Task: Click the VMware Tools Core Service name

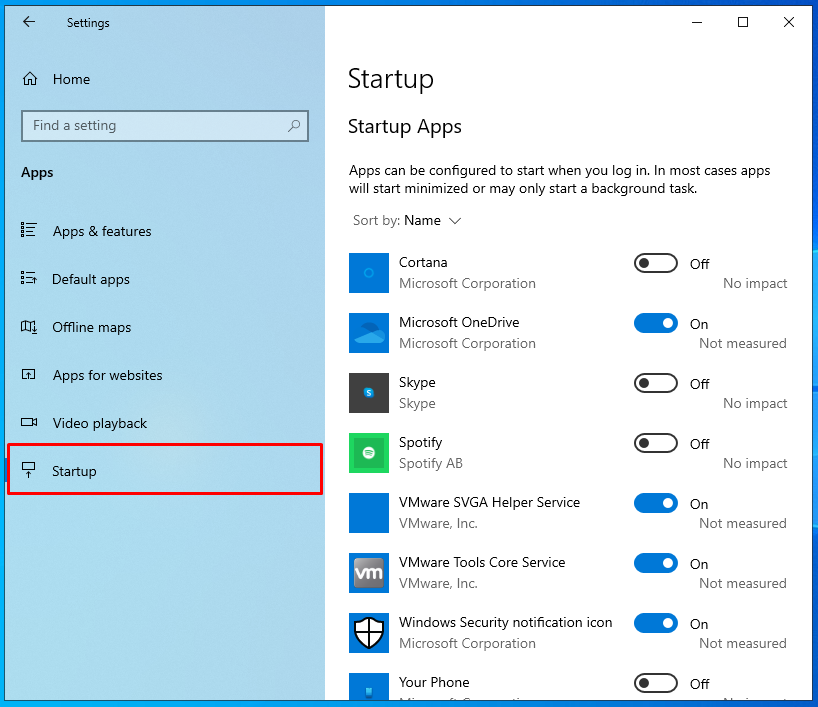Action: (482, 562)
